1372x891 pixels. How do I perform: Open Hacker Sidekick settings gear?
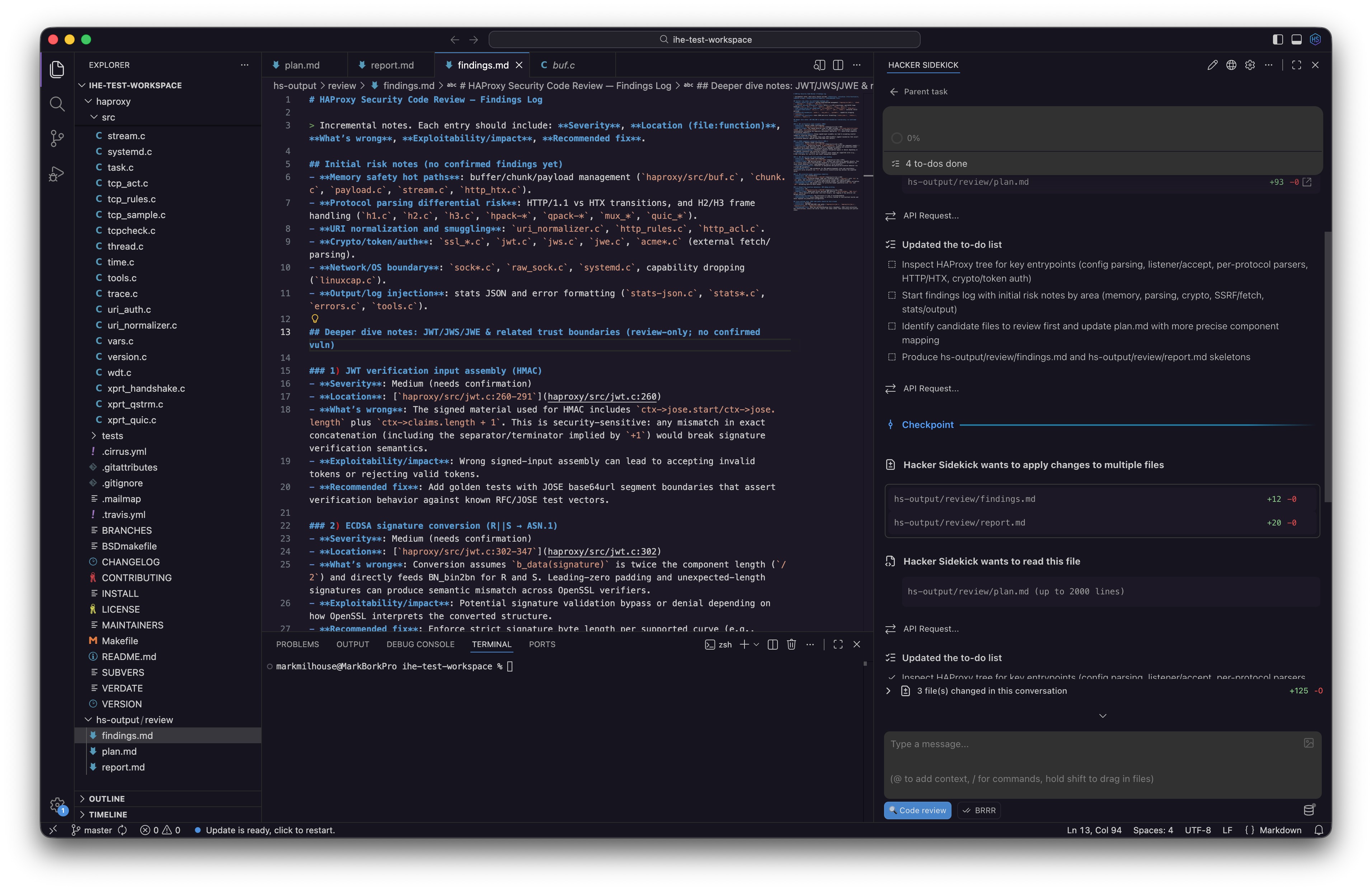click(x=1250, y=65)
